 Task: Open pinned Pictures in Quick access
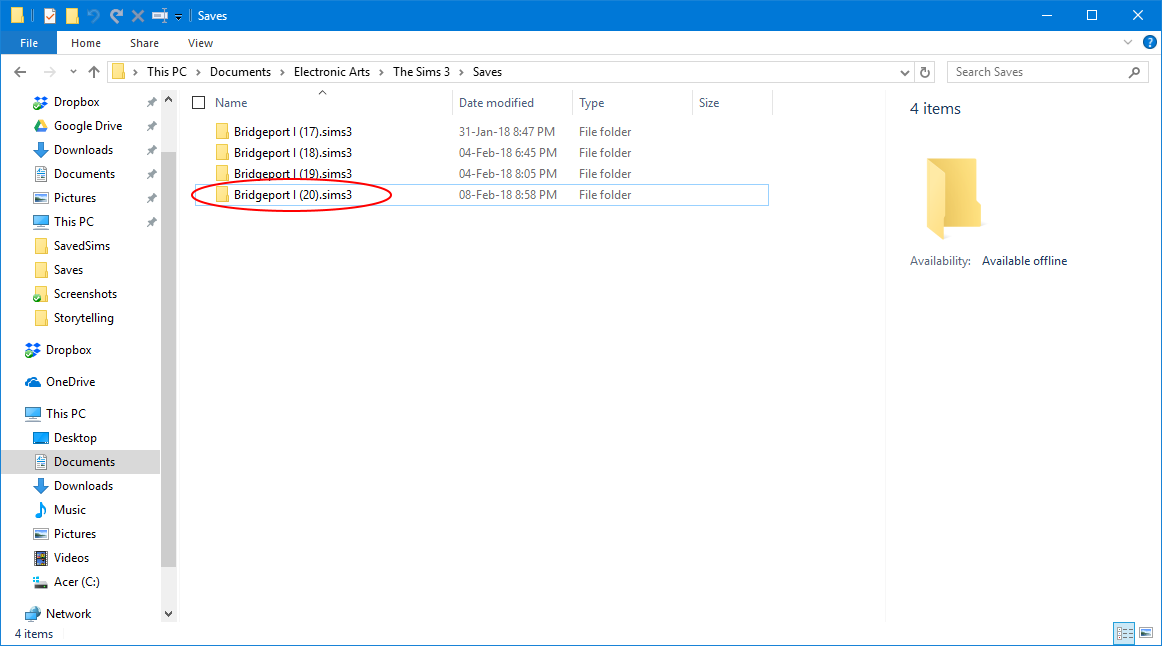click(x=75, y=198)
